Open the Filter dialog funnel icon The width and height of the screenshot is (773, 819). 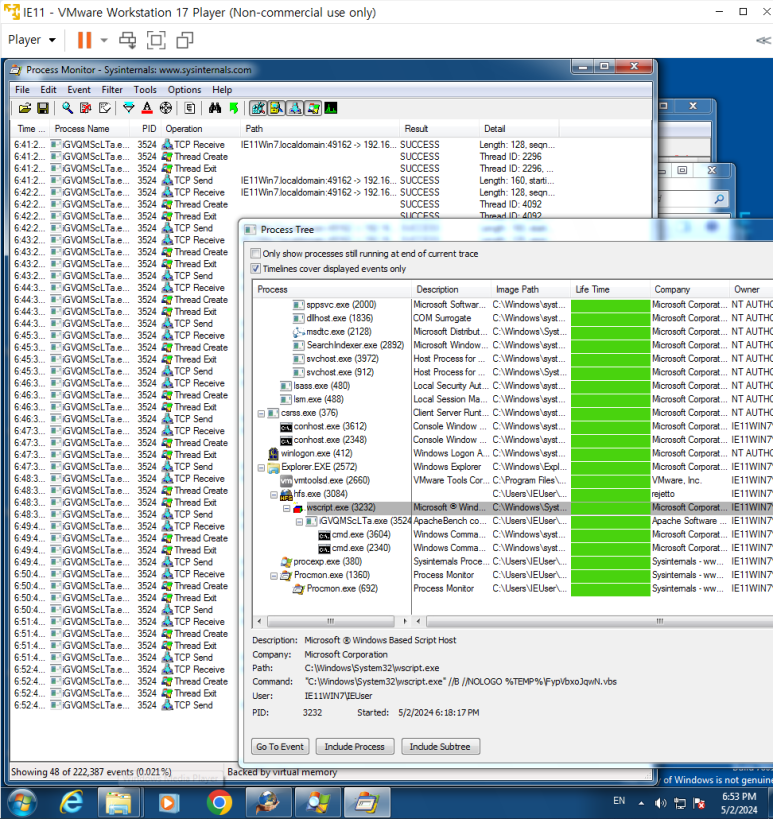tap(128, 108)
